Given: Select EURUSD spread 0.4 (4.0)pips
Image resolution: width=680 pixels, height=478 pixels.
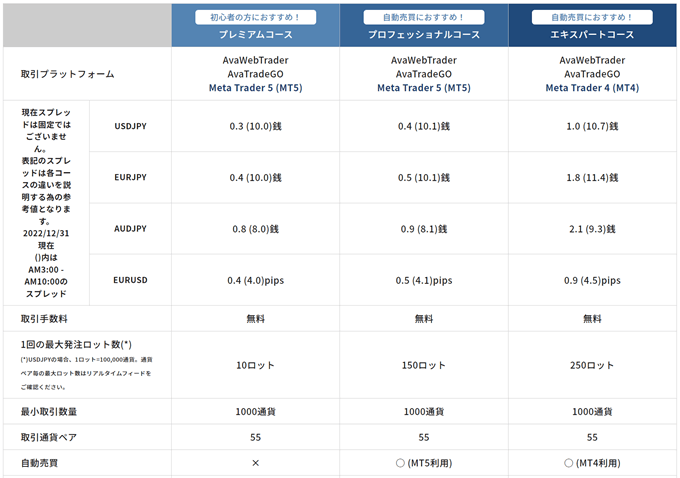Looking at the screenshot, I should coord(255,280).
